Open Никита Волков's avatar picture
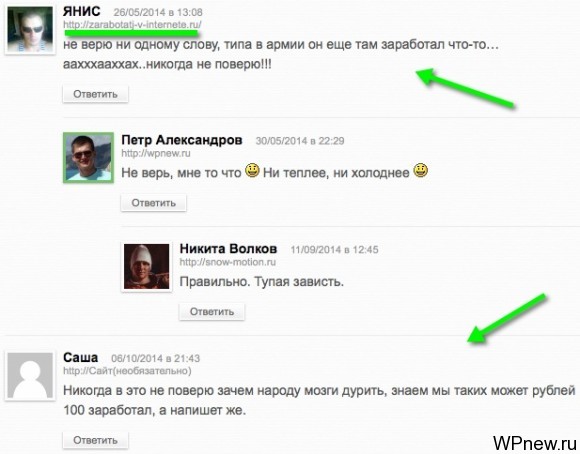 [x=146, y=266]
